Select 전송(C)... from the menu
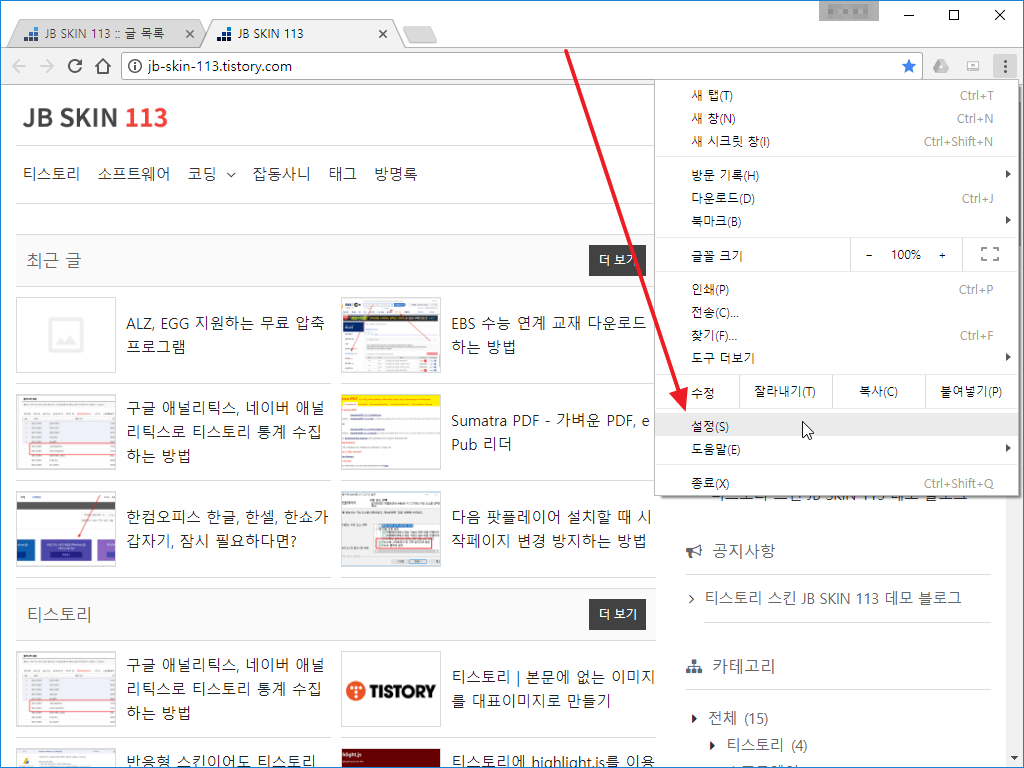The image size is (1024, 768). 837,312
